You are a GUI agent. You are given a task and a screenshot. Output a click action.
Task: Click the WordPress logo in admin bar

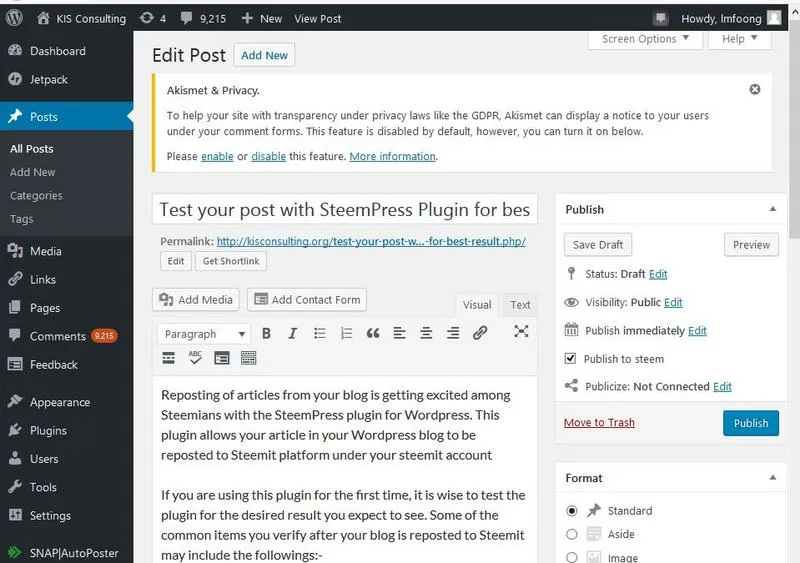click(14, 18)
